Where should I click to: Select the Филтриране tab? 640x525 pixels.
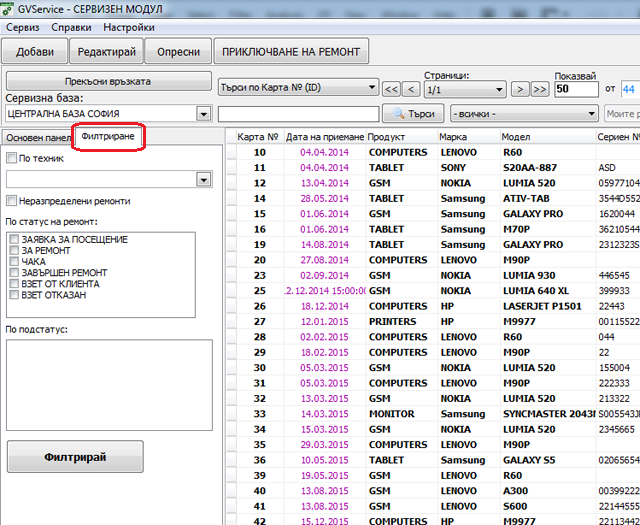(108, 136)
